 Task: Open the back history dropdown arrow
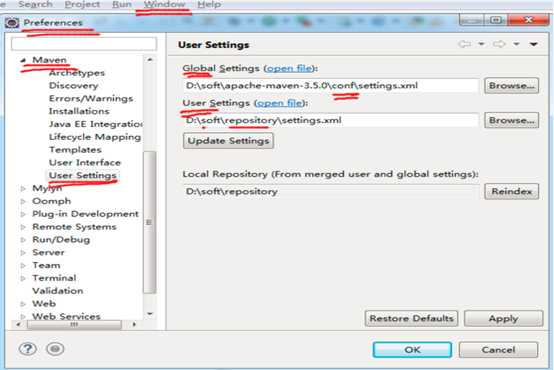coord(481,44)
